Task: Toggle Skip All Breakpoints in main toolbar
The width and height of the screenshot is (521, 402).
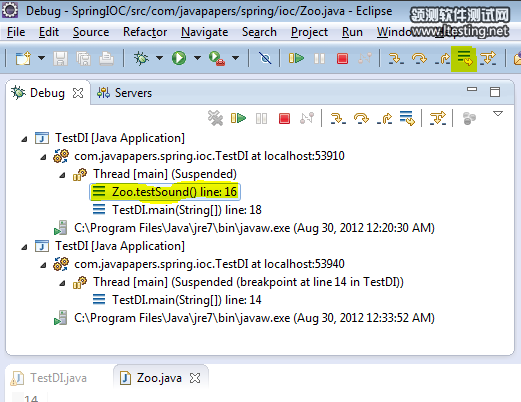Action: (265, 58)
